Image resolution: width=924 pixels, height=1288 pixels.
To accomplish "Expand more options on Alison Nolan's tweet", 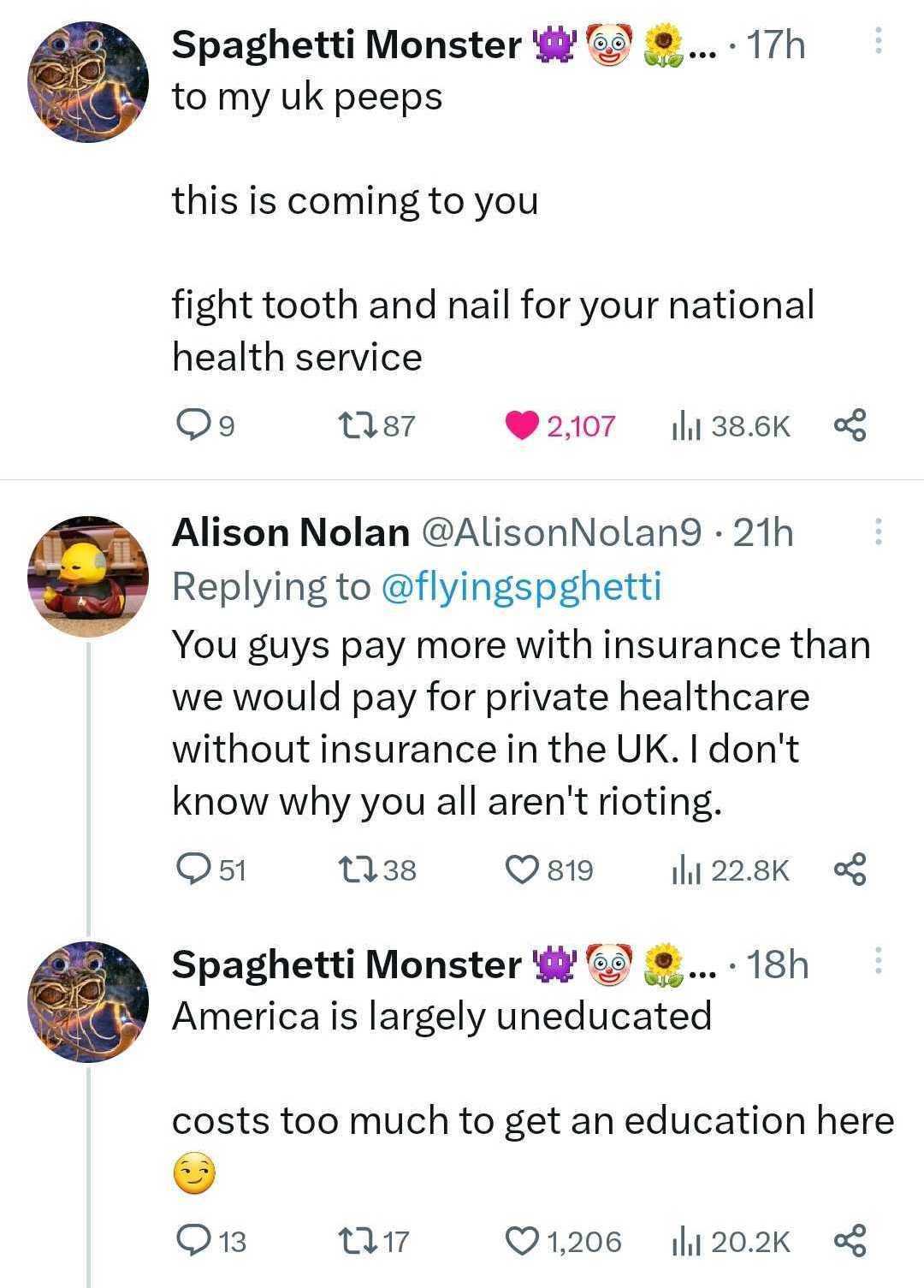I will [x=877, y=532].
